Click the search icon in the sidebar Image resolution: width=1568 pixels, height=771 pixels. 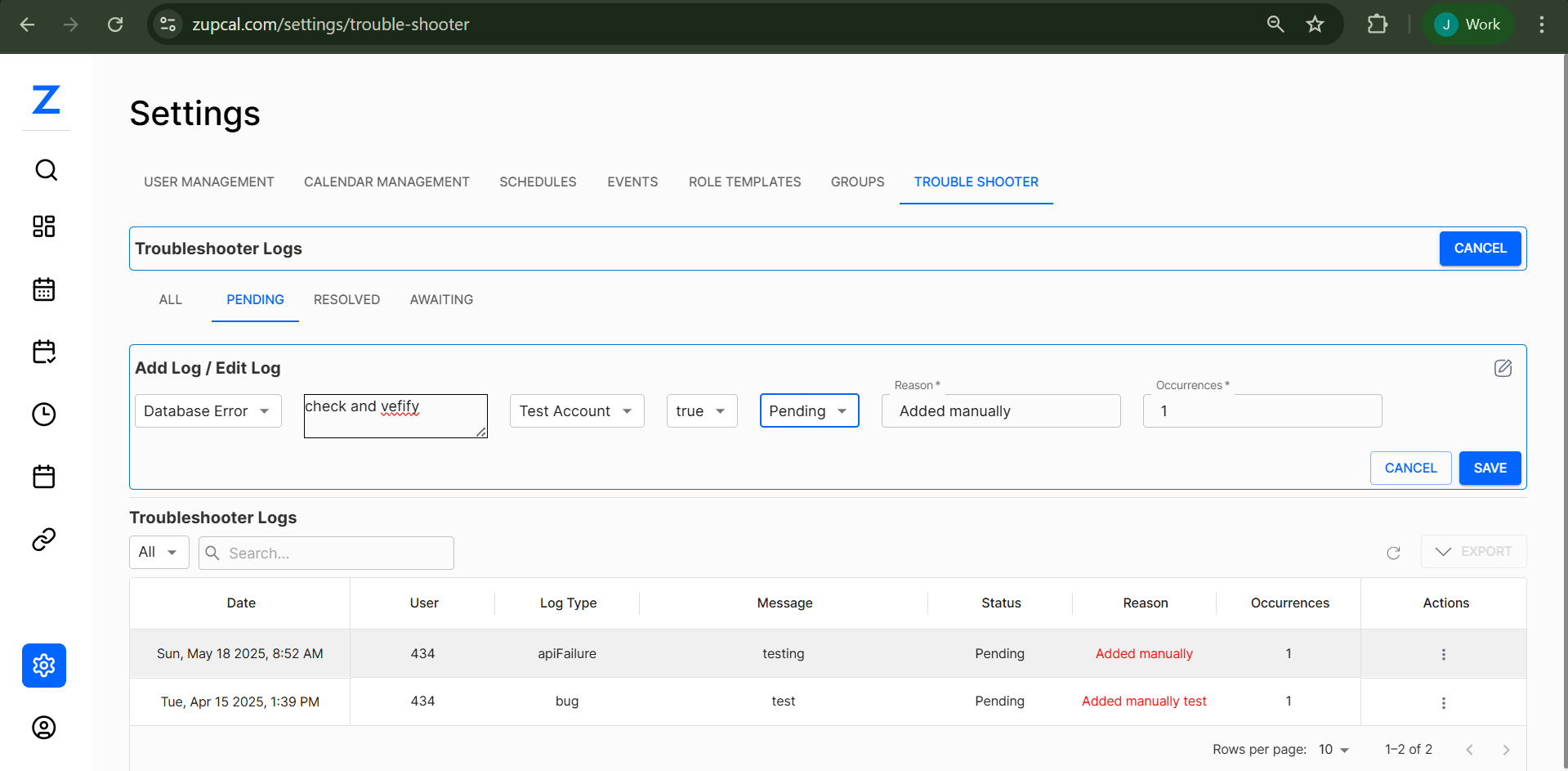tap(46, 170)
